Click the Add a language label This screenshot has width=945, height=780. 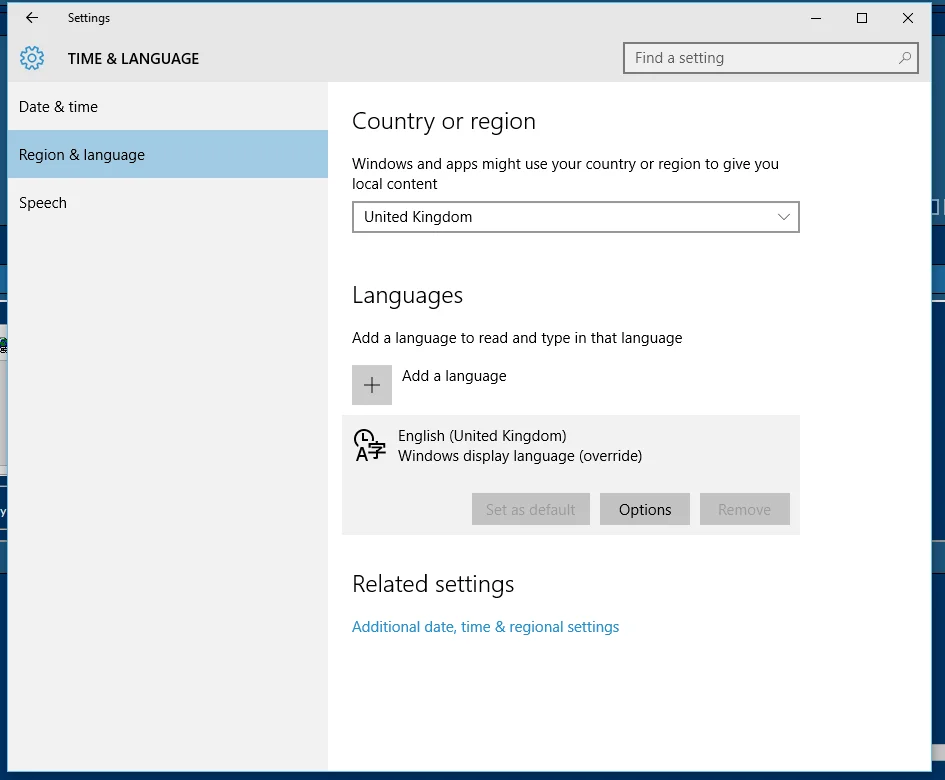pos(454,376)
